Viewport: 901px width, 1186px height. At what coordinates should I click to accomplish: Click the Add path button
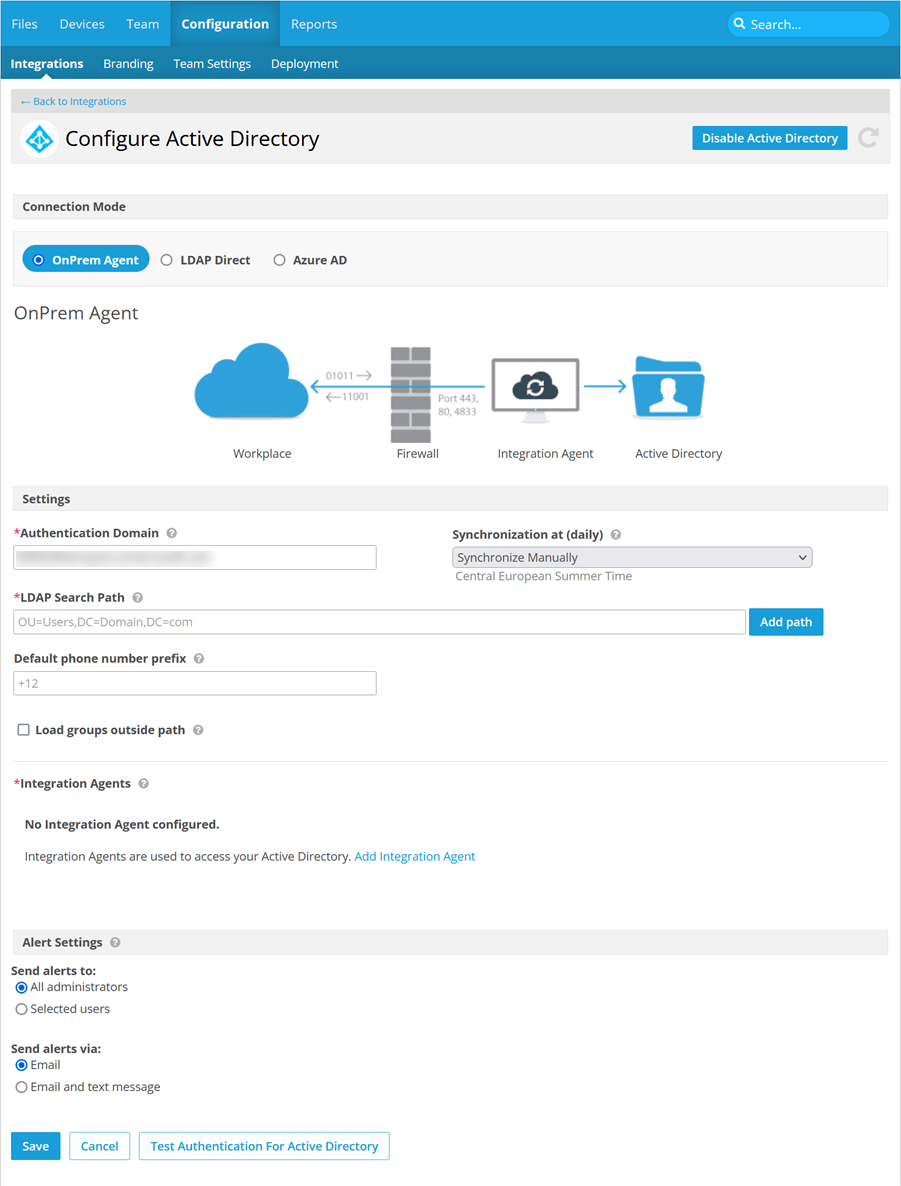pyautogui.click(x=786, y=622)
